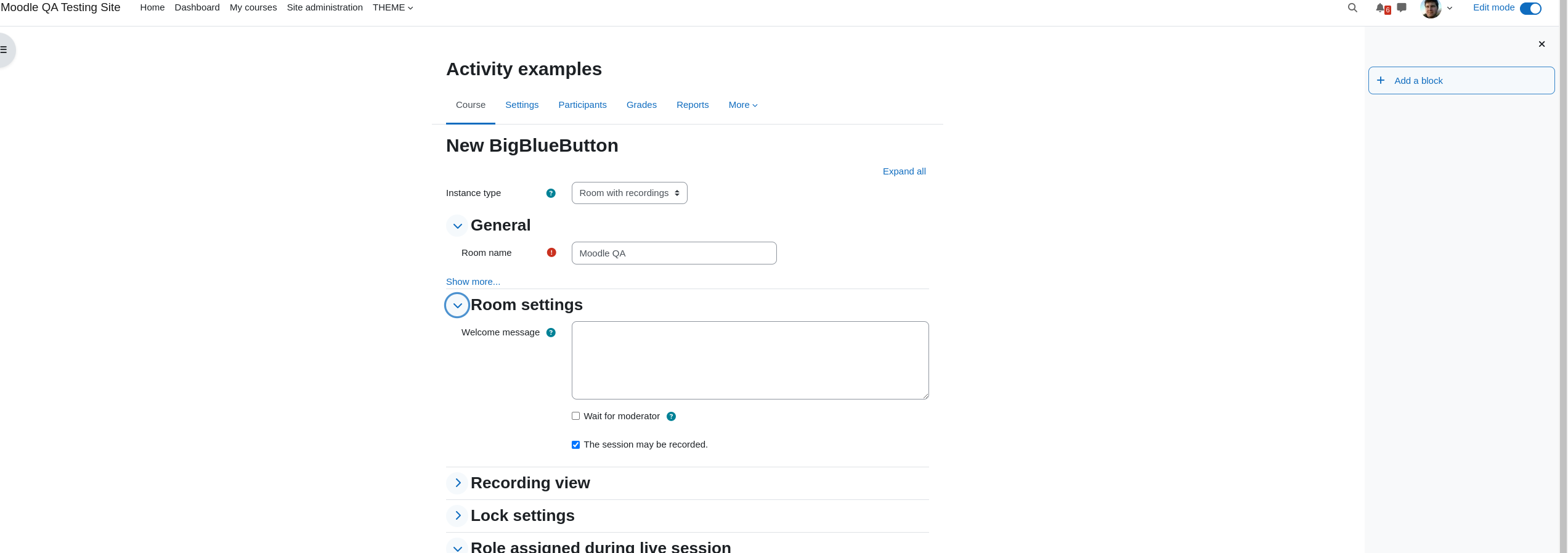This screenshot has height=553, width=1568.
Task: Open the THEME dropdown menu
Action: 393,7
